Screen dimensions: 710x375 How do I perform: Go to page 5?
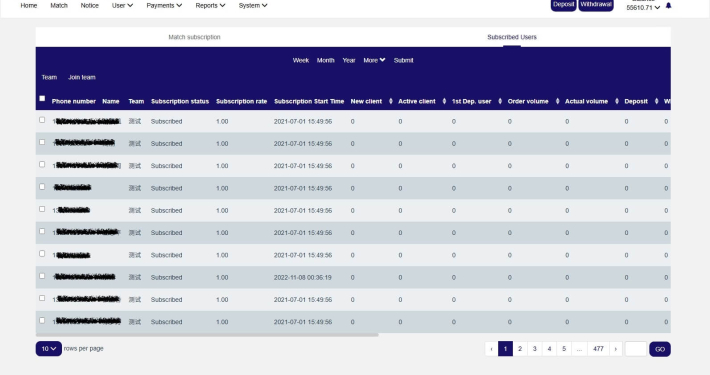pos(564,349)
